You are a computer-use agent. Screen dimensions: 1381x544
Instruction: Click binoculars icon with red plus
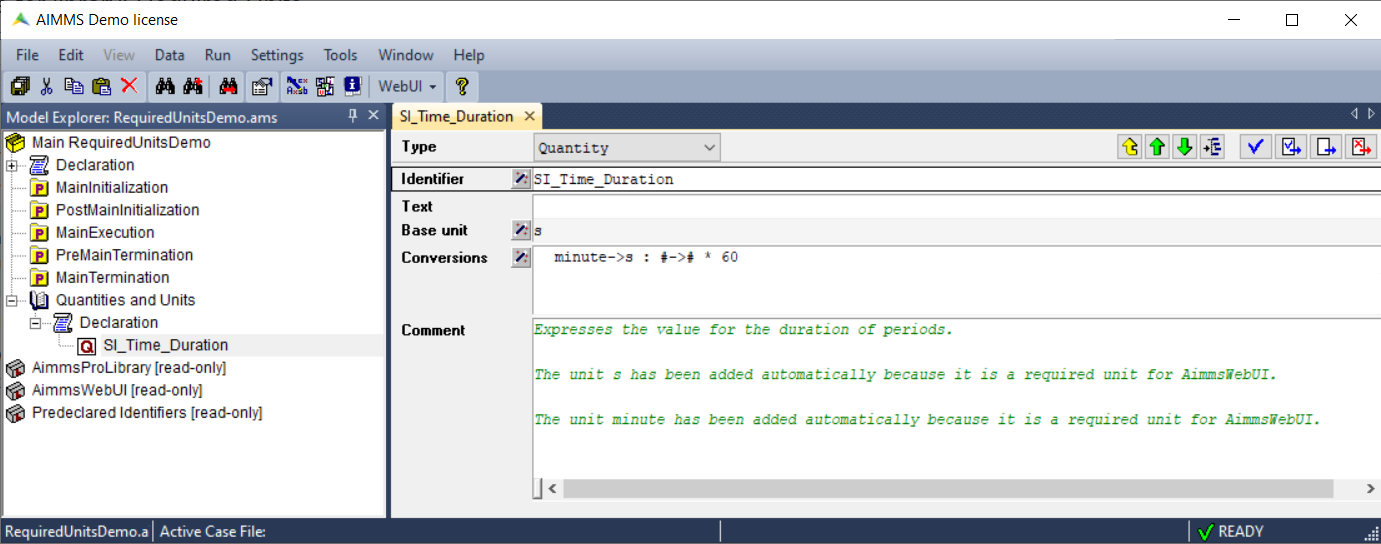pyautogui.click(x=194, y=86)
